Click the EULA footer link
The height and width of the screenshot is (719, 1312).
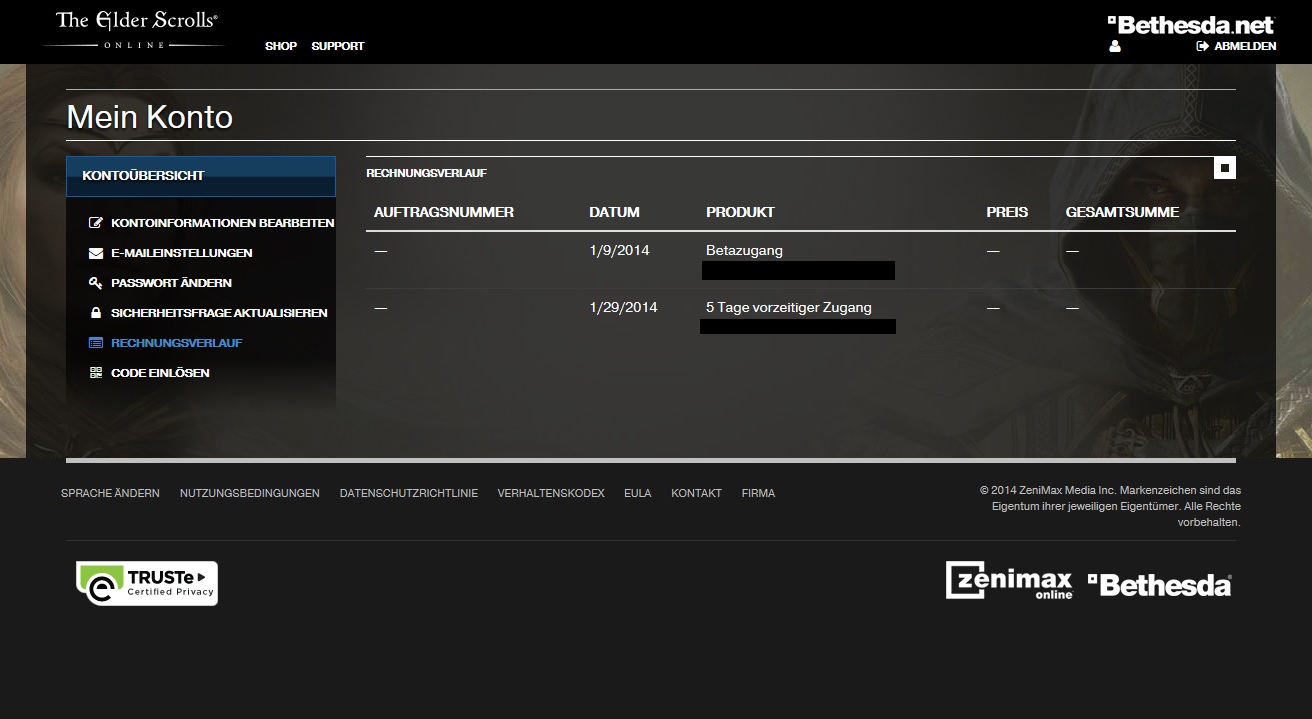(x=638, y=493)
